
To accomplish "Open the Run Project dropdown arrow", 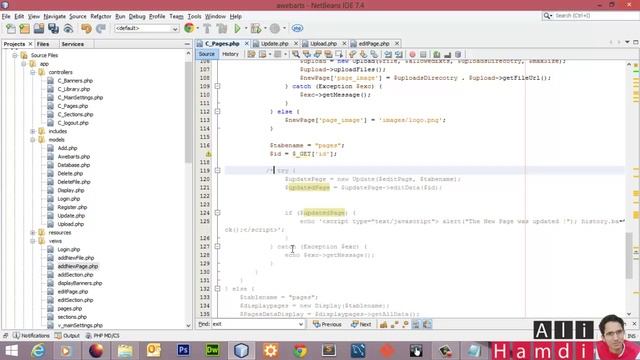I will pyautogui.click(x=246, y=29).
